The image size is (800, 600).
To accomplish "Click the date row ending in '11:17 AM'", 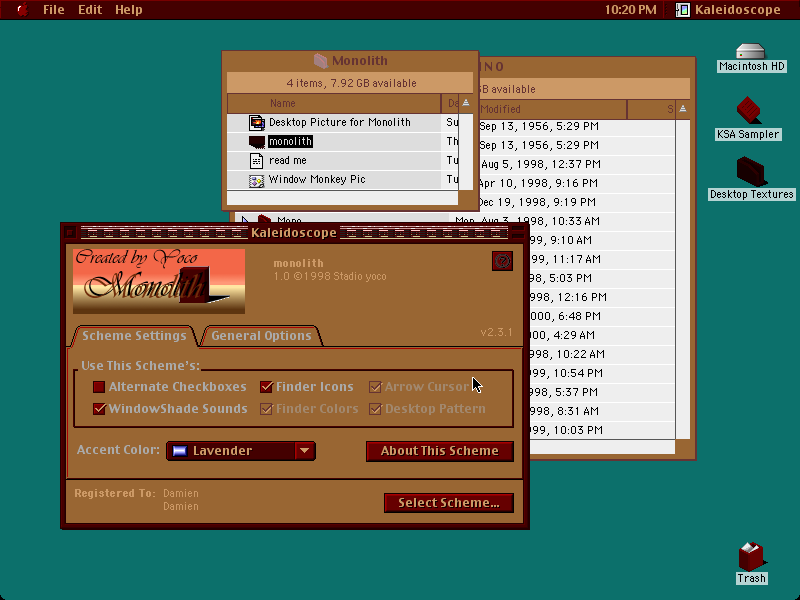I will click(565, 259).
